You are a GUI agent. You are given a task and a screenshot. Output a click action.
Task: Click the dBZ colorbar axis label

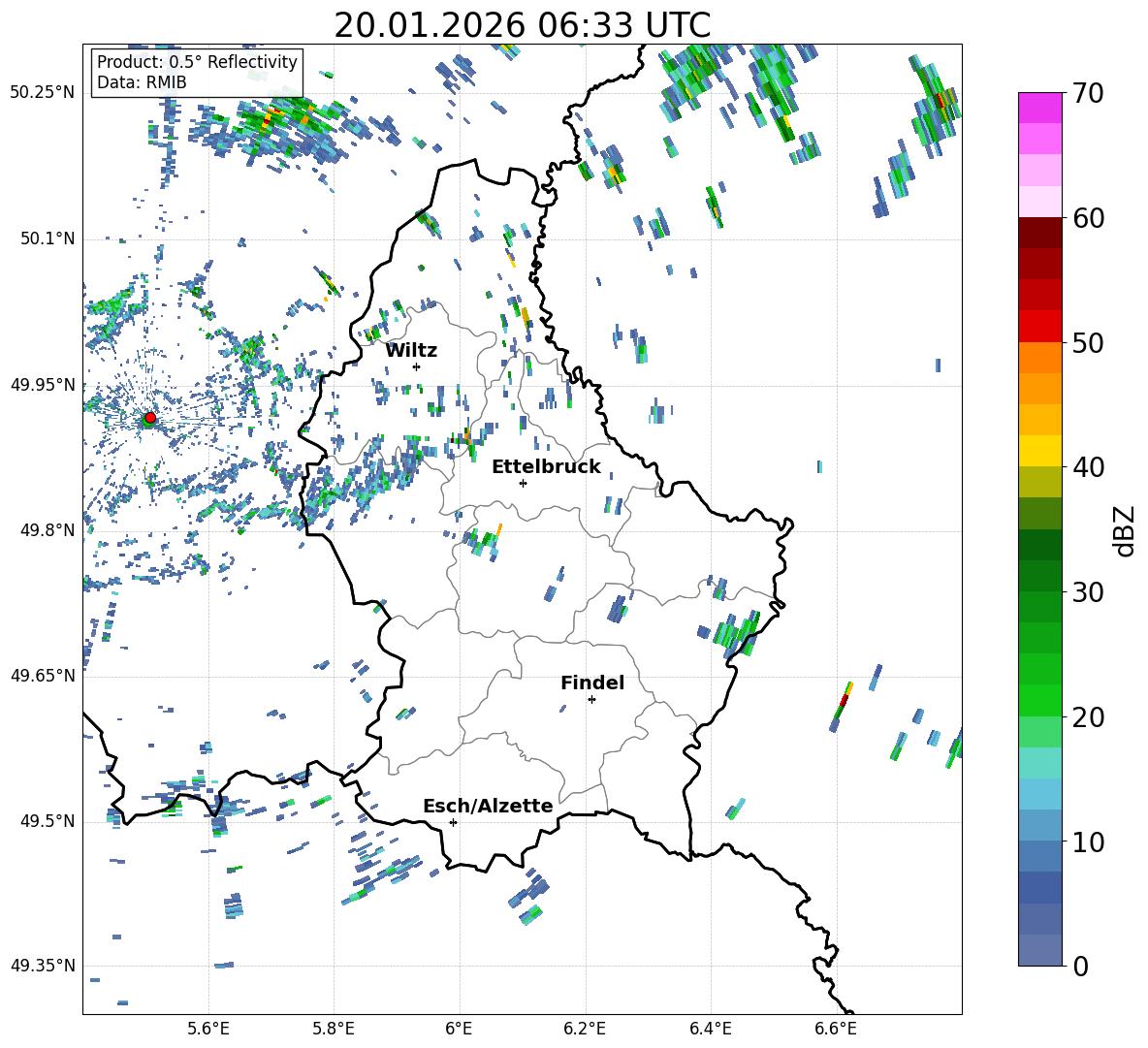(x=1126, y=530)
